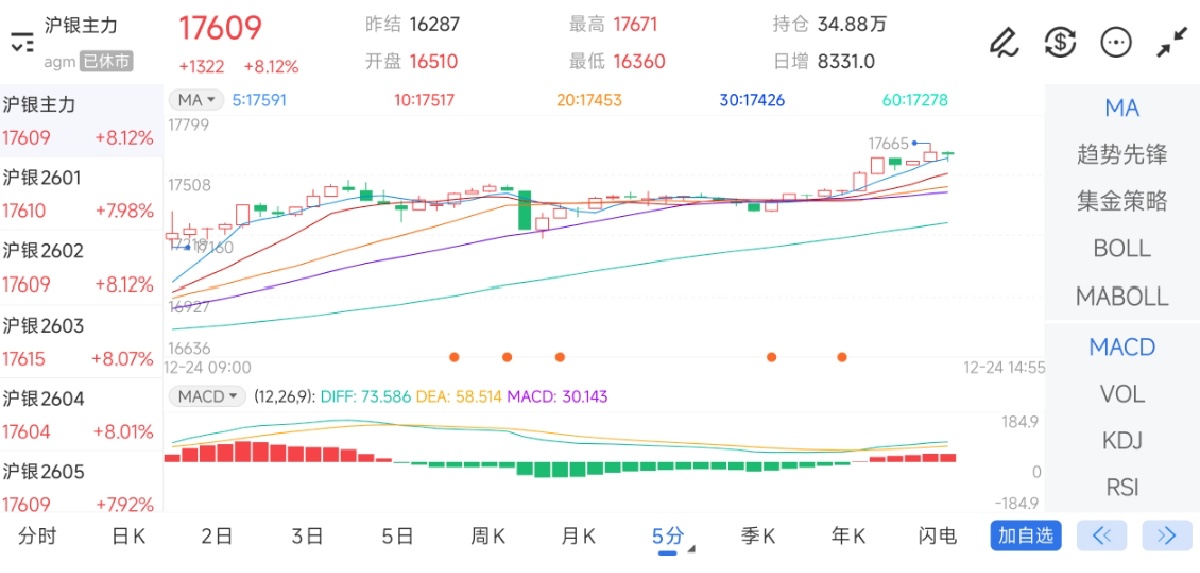
Task: Go to previous contract with left arrows
Action: [x=1102, y=536]
